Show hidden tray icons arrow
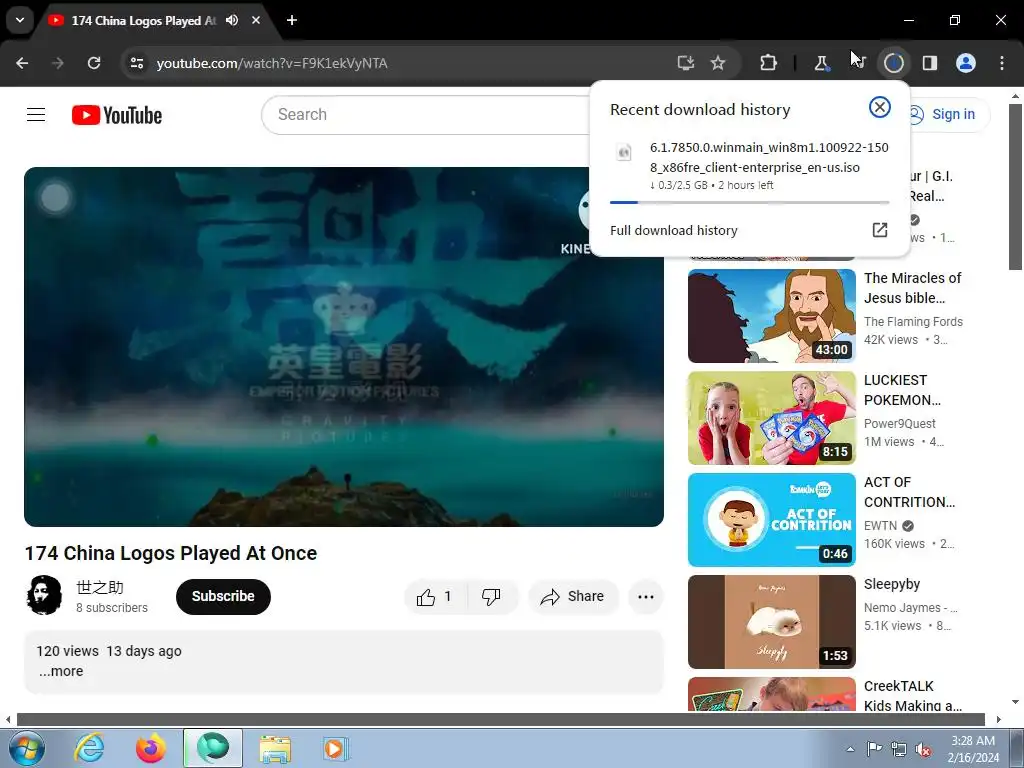The image size is (1024, 768). point(850,749)
